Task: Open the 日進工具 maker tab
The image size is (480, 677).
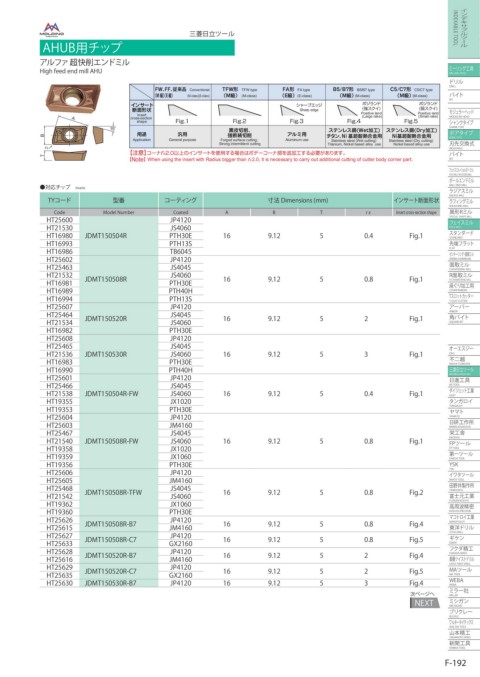Action: (463, 381)
